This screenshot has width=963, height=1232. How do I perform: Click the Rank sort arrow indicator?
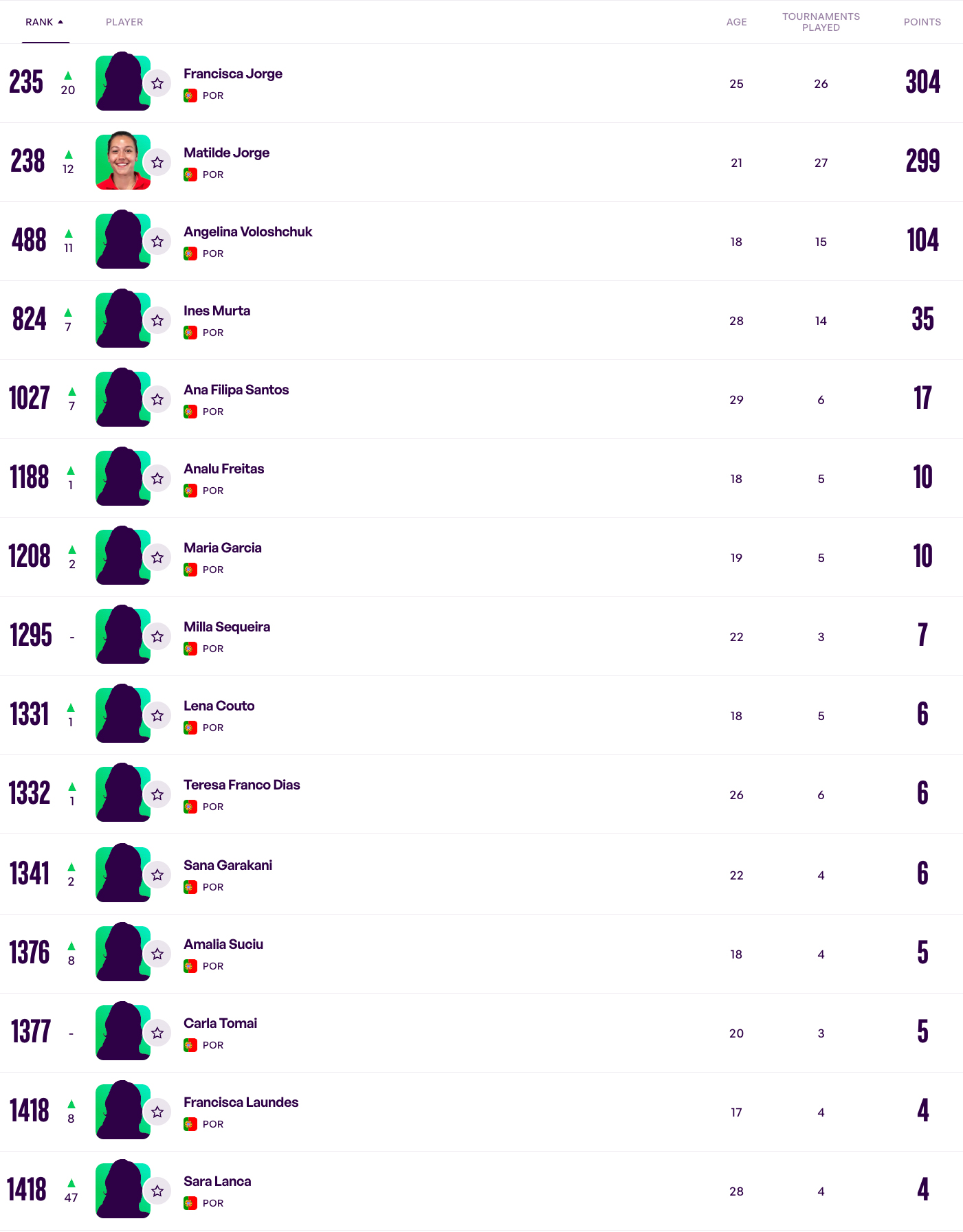pyautogui.click(x=60, y=22)
